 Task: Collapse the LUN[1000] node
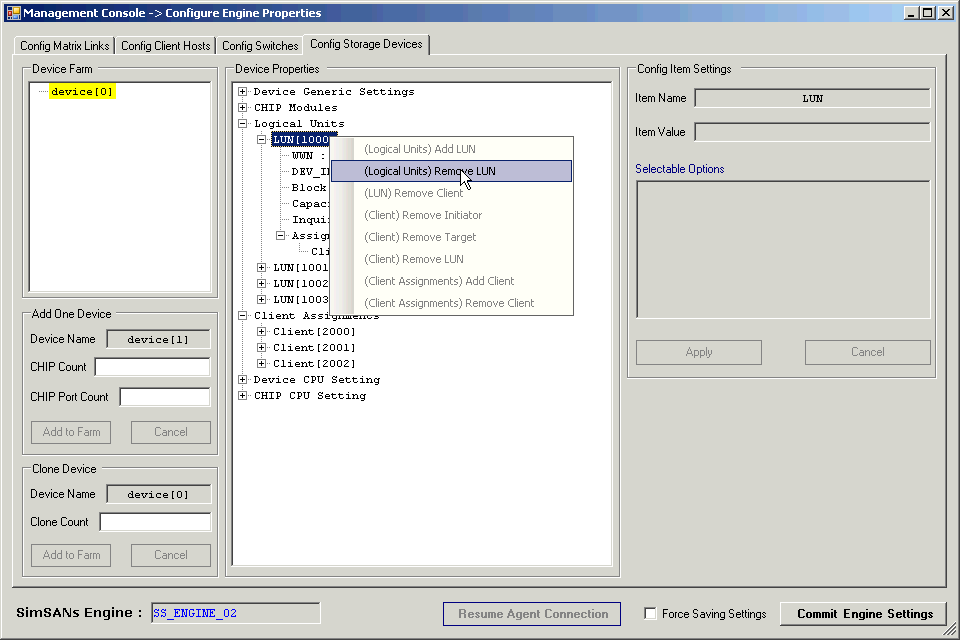(261, 140)
